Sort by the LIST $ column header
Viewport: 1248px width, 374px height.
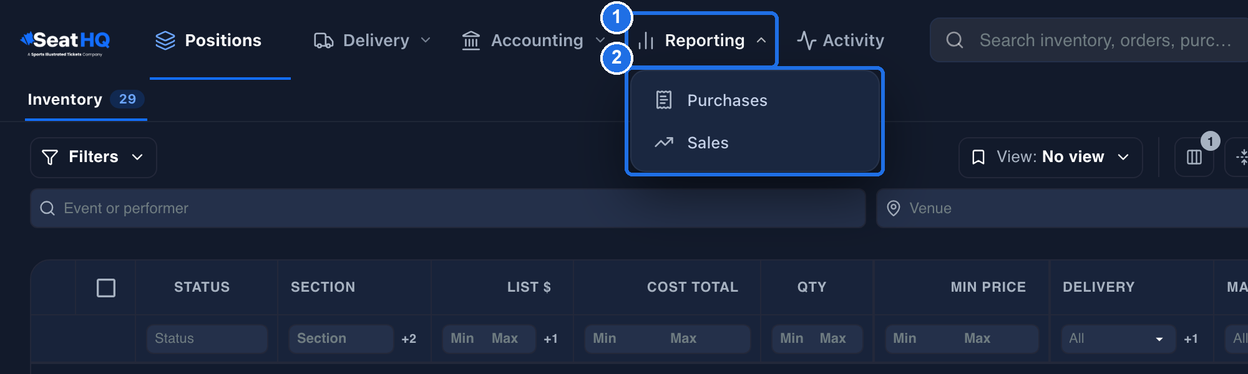[x=529, y=287]
